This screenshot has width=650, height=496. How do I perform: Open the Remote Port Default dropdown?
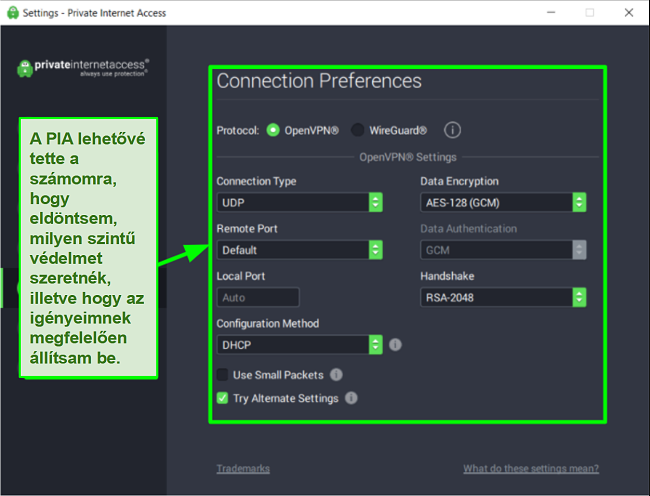299,250
